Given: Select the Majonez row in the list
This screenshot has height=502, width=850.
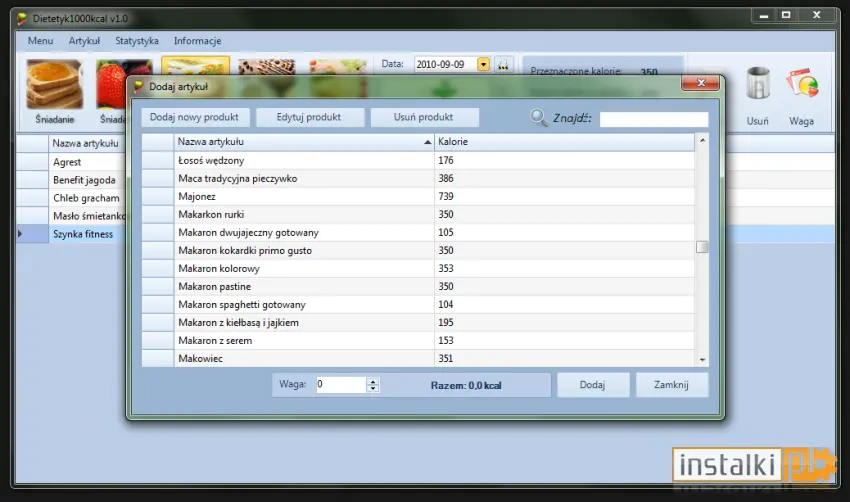Looking at the screenshot, I should 418,196.
